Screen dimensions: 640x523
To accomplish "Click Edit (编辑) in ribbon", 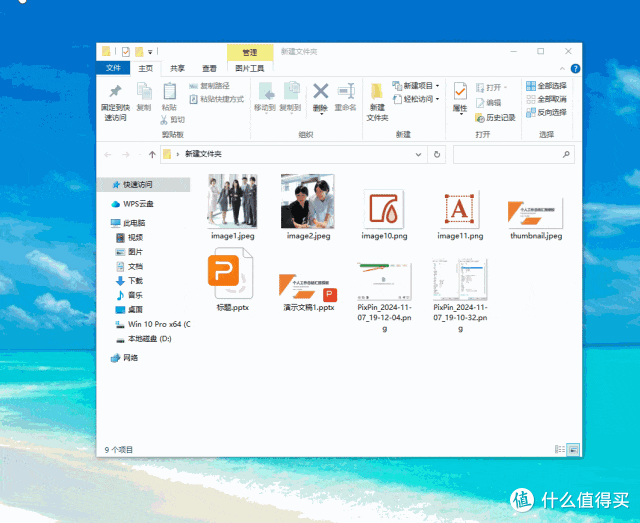I will [489, 103].
